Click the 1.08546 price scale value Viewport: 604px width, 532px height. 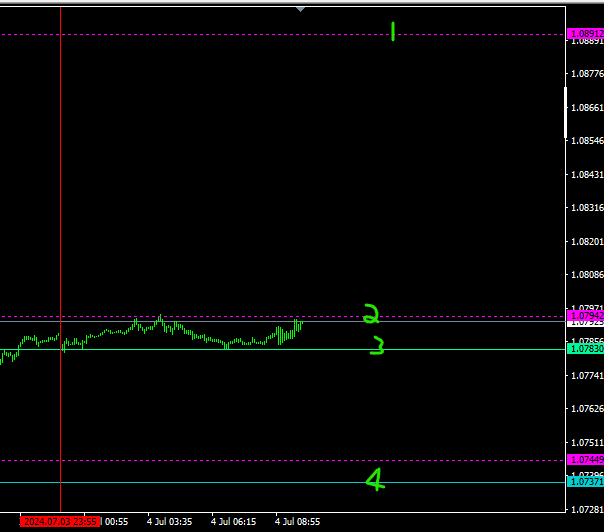[587, 141]
